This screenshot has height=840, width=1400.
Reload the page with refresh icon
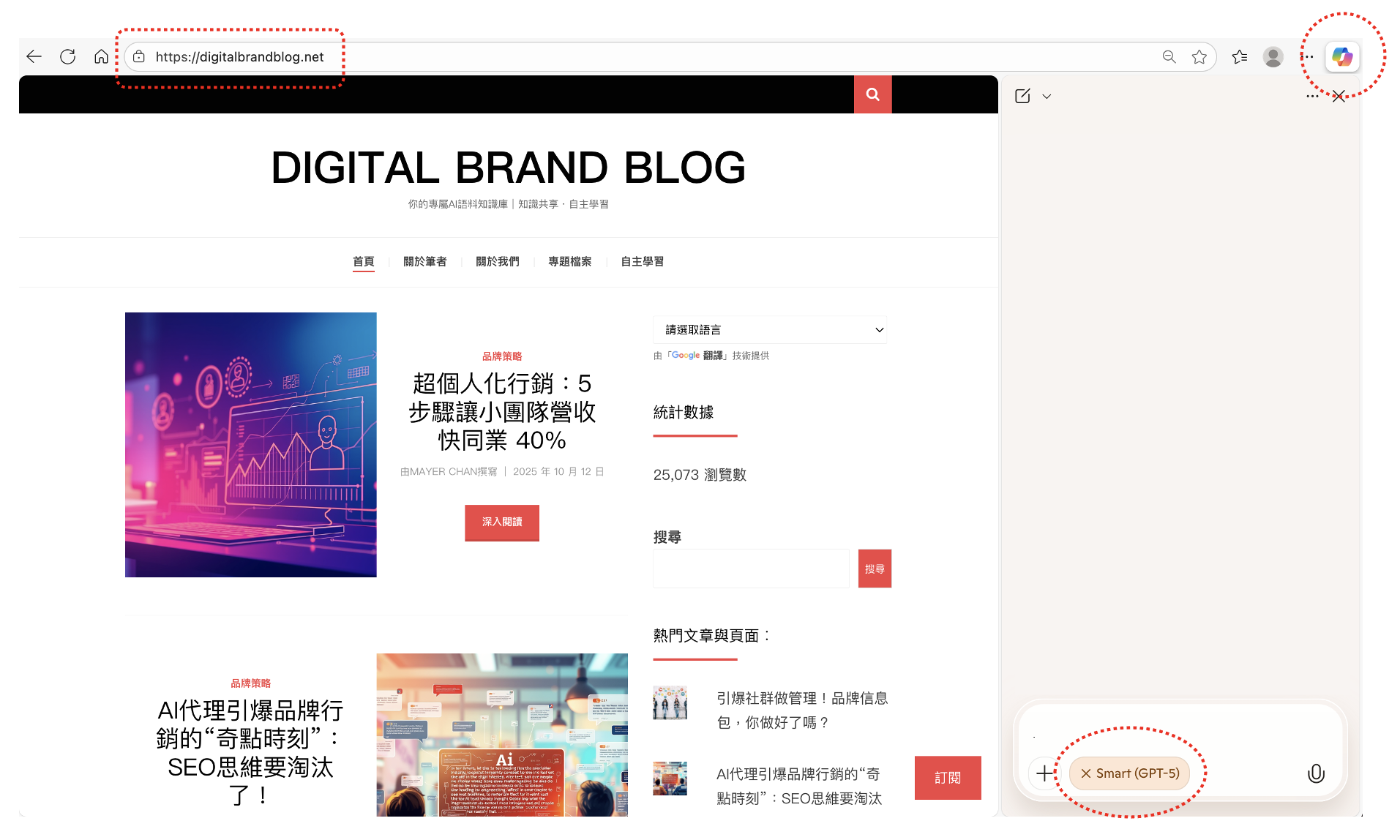(x=68, y=57)
